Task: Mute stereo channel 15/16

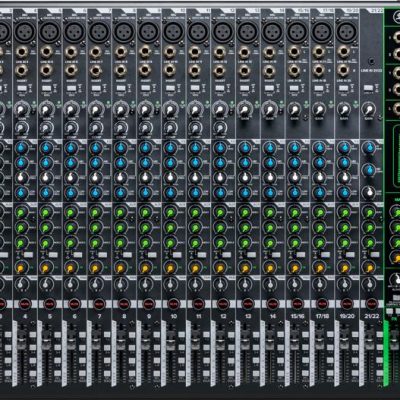Action: click(297, 304)
